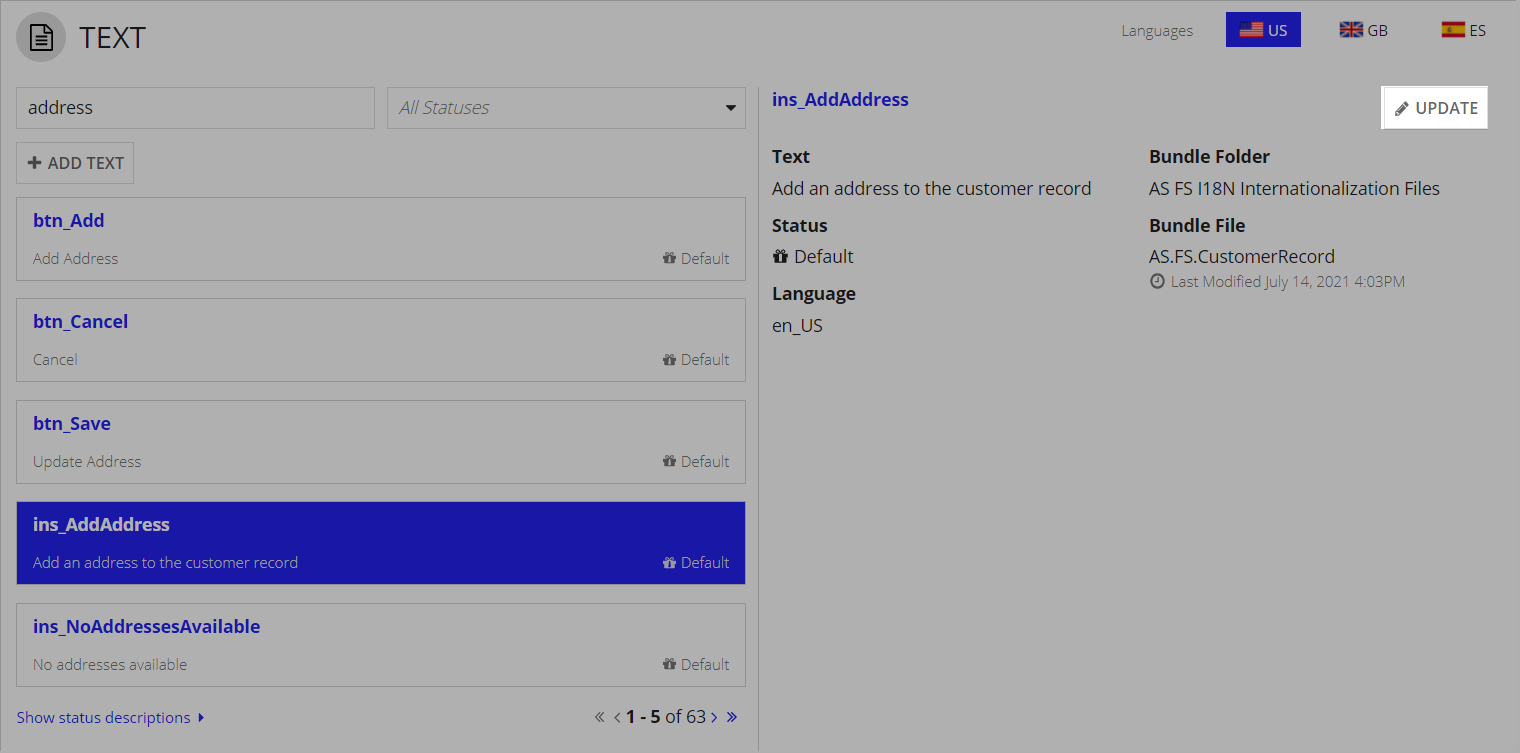Open the btn_Save text entry
This screenshot has height=753, width=1520.
[x=381, y=442]
